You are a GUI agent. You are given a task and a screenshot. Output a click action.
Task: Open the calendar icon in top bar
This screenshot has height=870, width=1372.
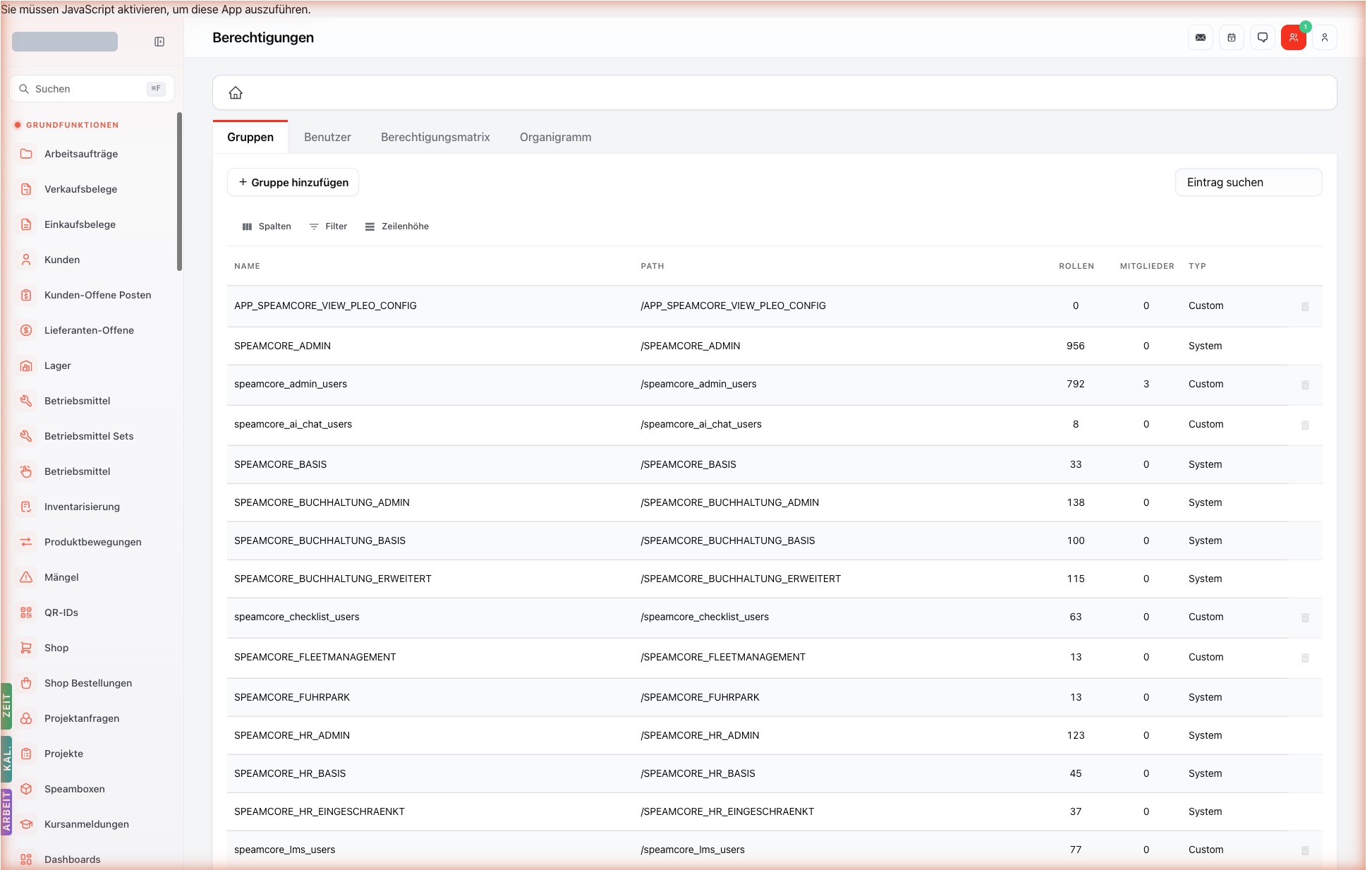pos(1232,37)
